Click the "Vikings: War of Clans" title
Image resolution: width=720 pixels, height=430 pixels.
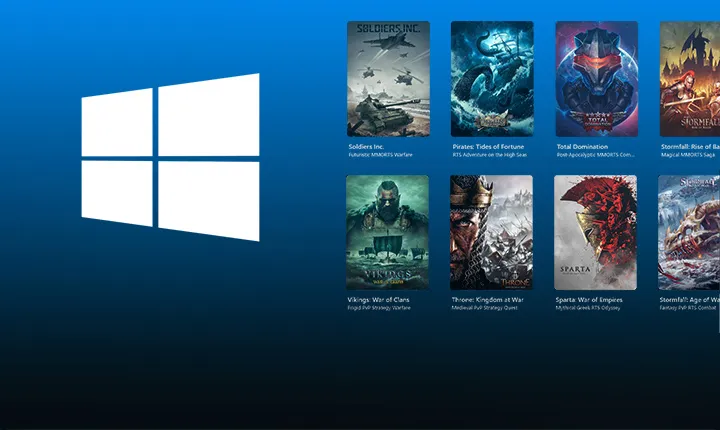[381, 299]
